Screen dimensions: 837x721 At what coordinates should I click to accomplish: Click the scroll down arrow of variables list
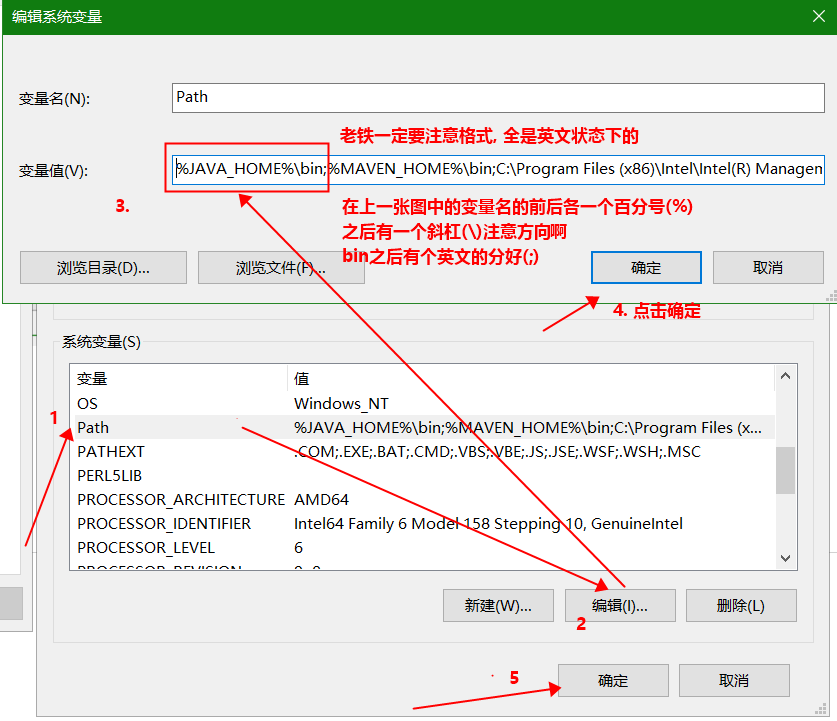[x=785, y=558]
